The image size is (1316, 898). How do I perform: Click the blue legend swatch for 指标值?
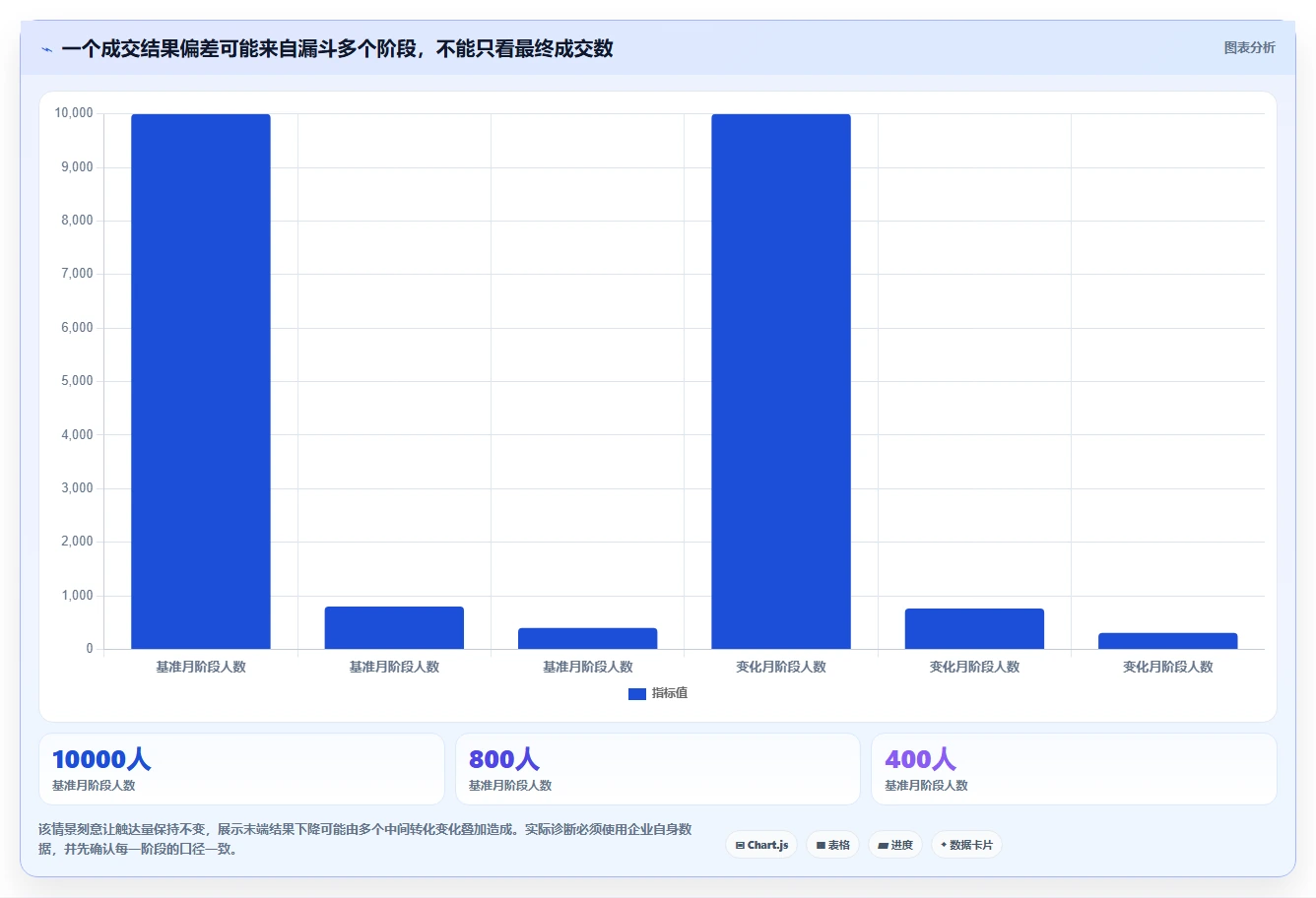637,693
